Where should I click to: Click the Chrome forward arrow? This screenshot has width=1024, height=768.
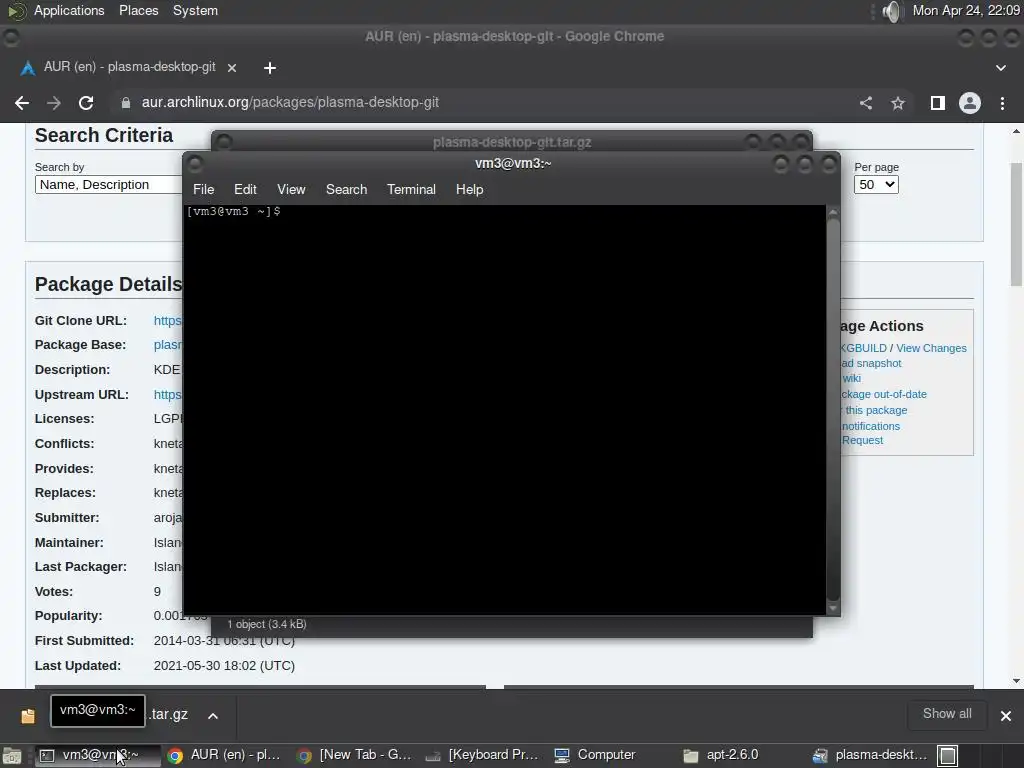54,103
